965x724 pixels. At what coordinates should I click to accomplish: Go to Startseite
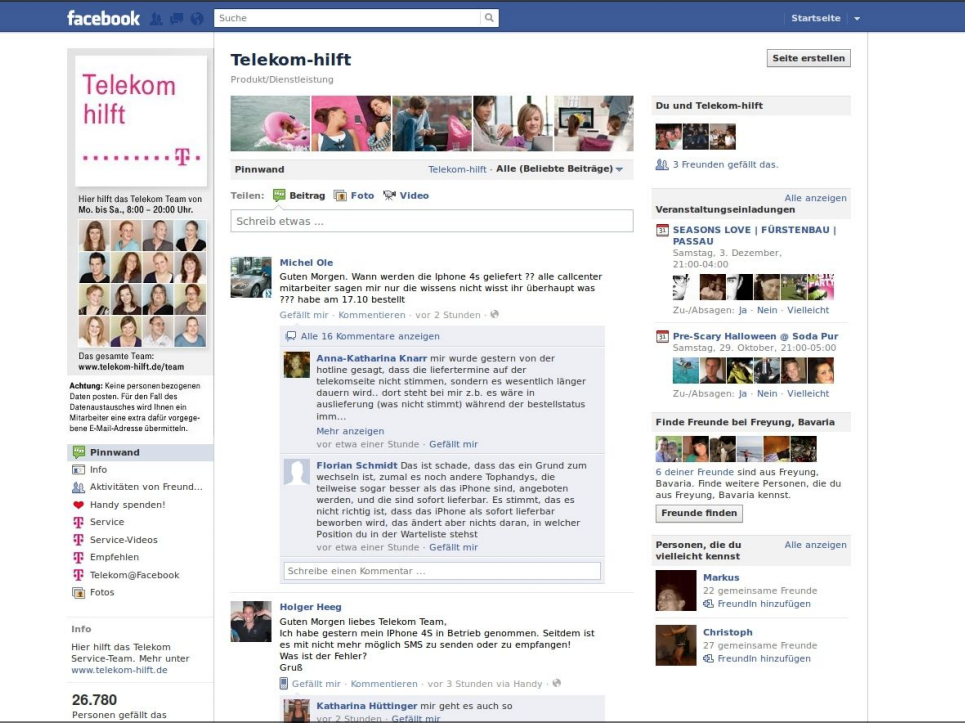(x=815, y=18)
